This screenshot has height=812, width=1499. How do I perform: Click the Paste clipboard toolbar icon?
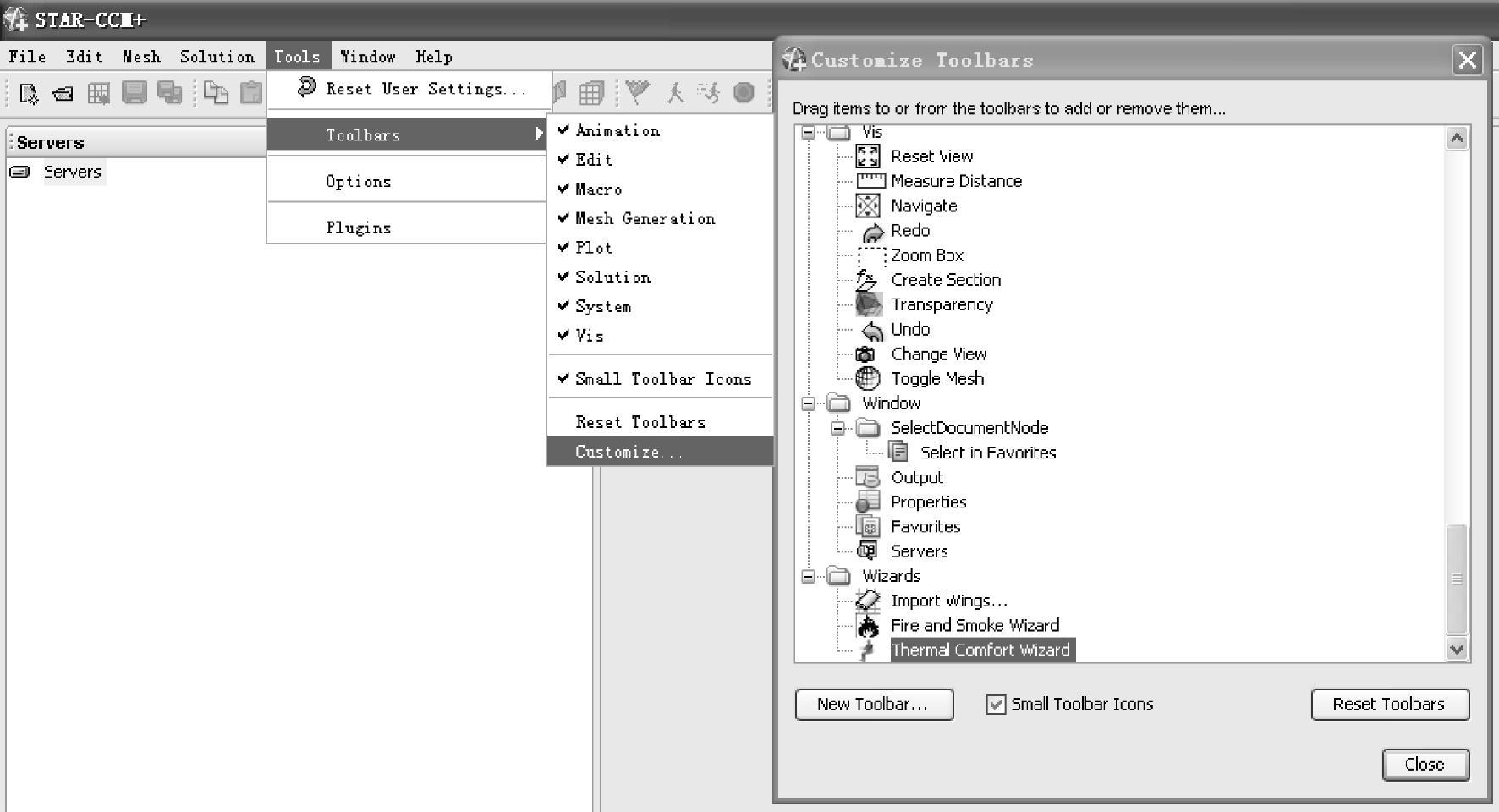pos(251,92)
